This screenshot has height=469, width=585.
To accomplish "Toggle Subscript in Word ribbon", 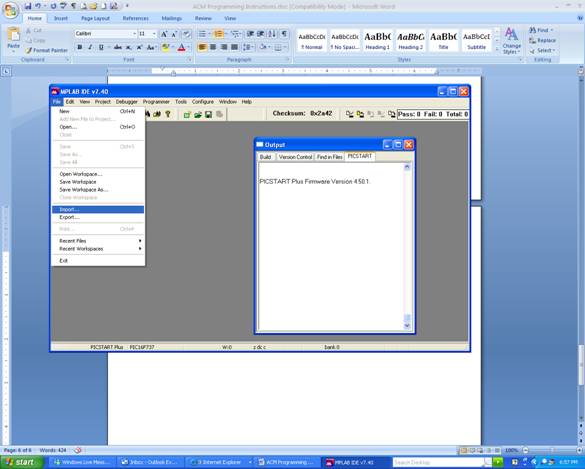I will tap(129, 47).
